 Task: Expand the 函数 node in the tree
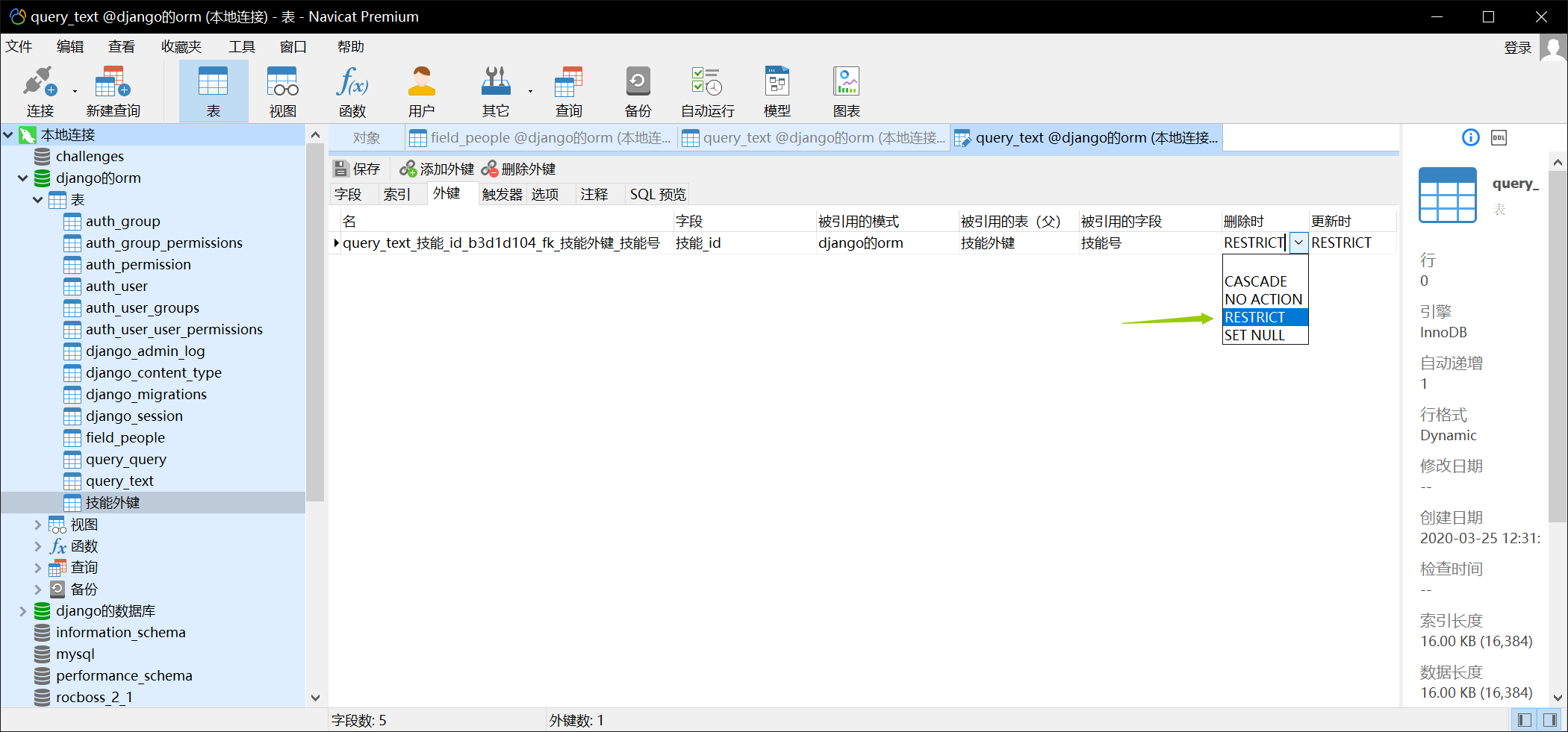(x=38, y=546)
